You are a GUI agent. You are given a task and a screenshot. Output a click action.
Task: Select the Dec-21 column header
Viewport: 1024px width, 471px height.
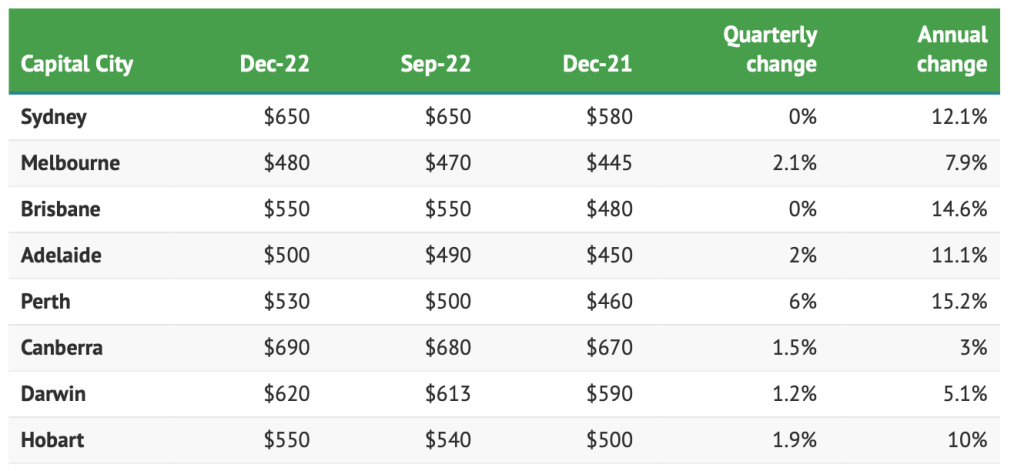597,65
